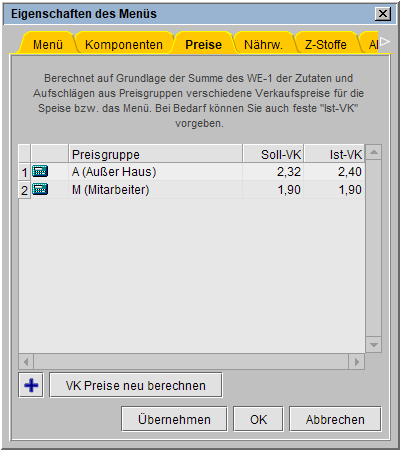Click calculator icon in row M (Mitarbeiter)
The image size is (400, 450).
40,189
